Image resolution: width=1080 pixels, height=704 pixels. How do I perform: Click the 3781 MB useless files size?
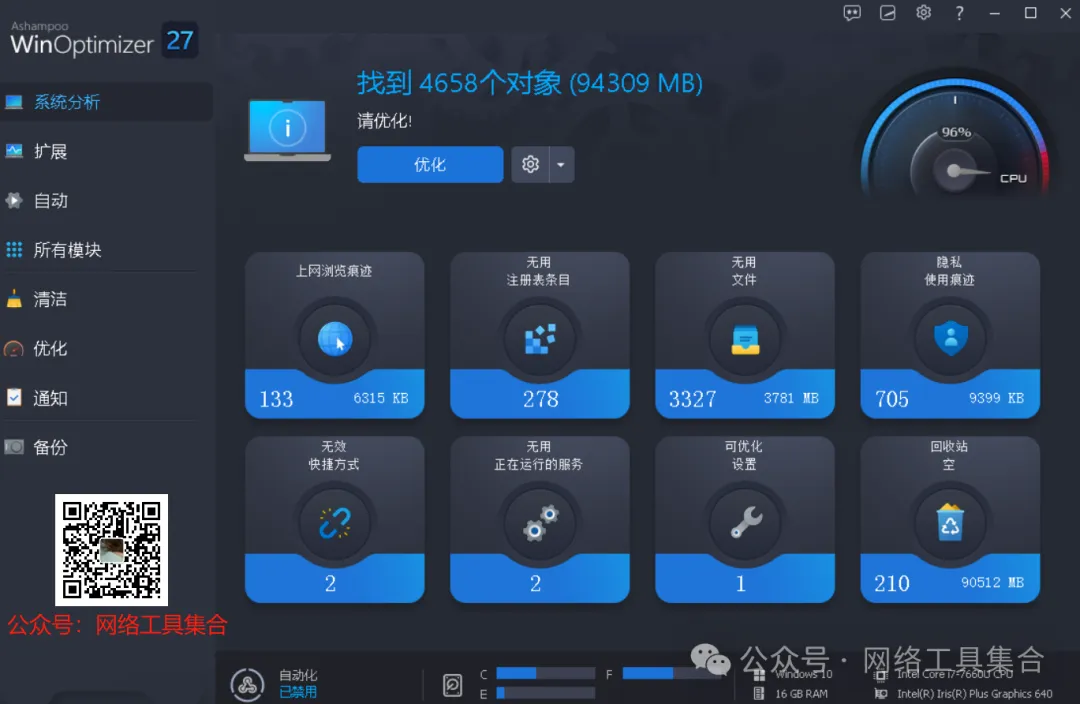coord(791,398)
